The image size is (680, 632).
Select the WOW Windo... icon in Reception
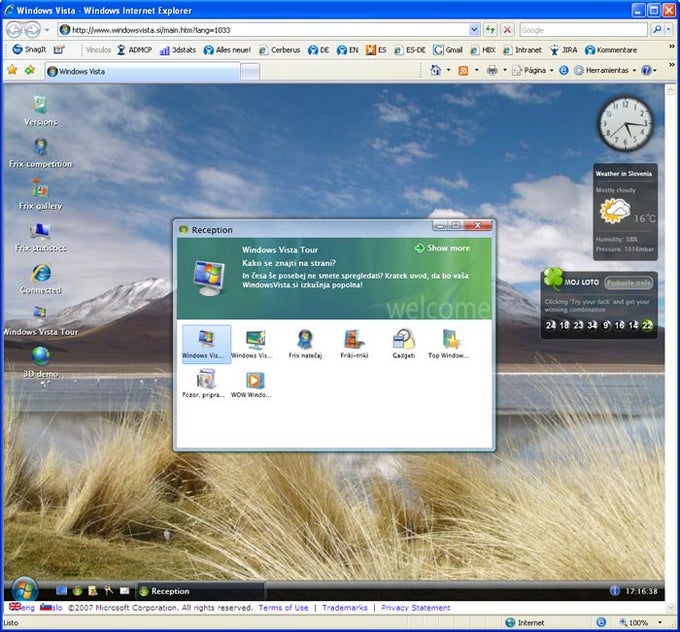click(x=251, y=383)
